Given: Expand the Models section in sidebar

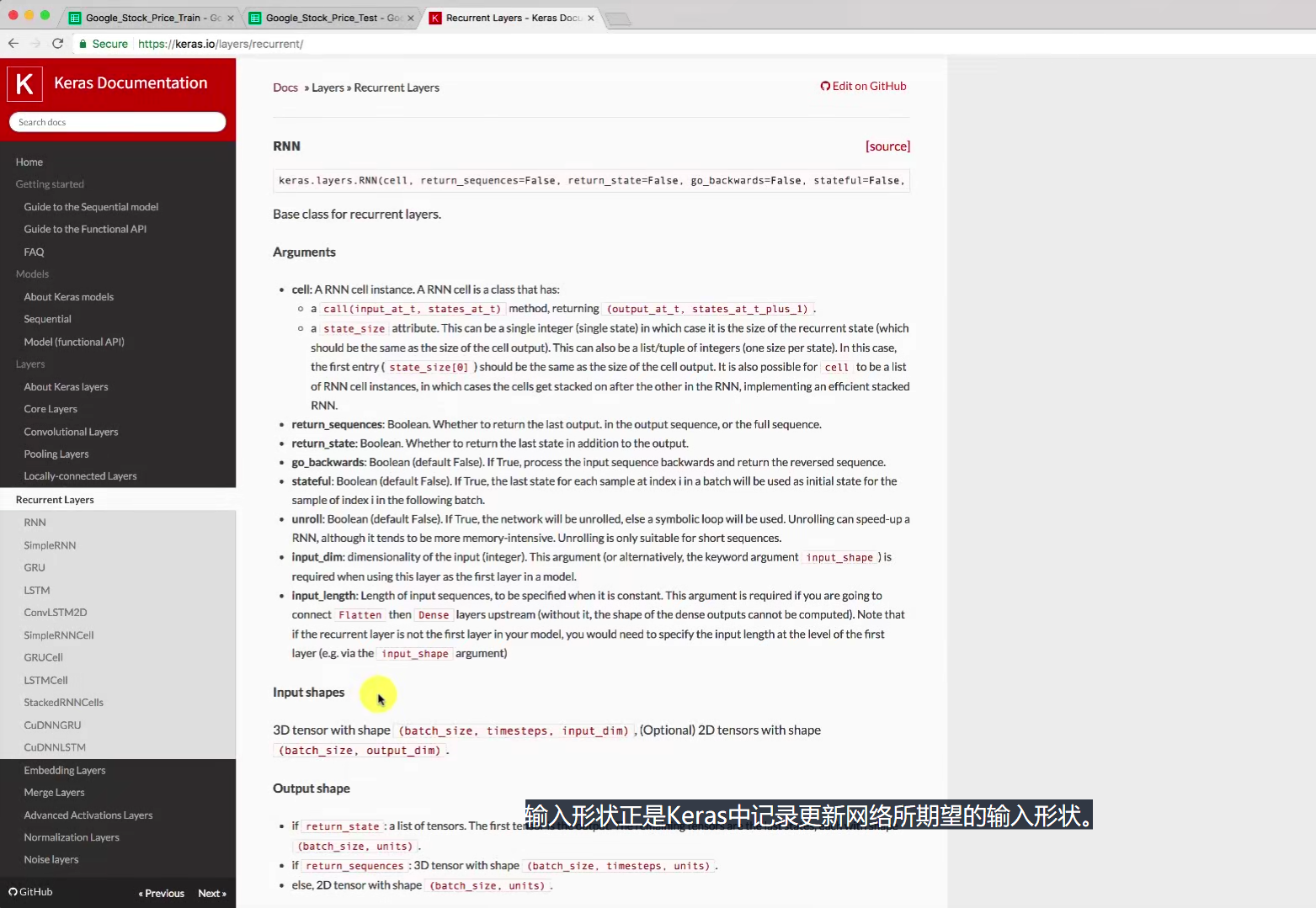Looking at the screenshot, I should (x=32, y=273).
